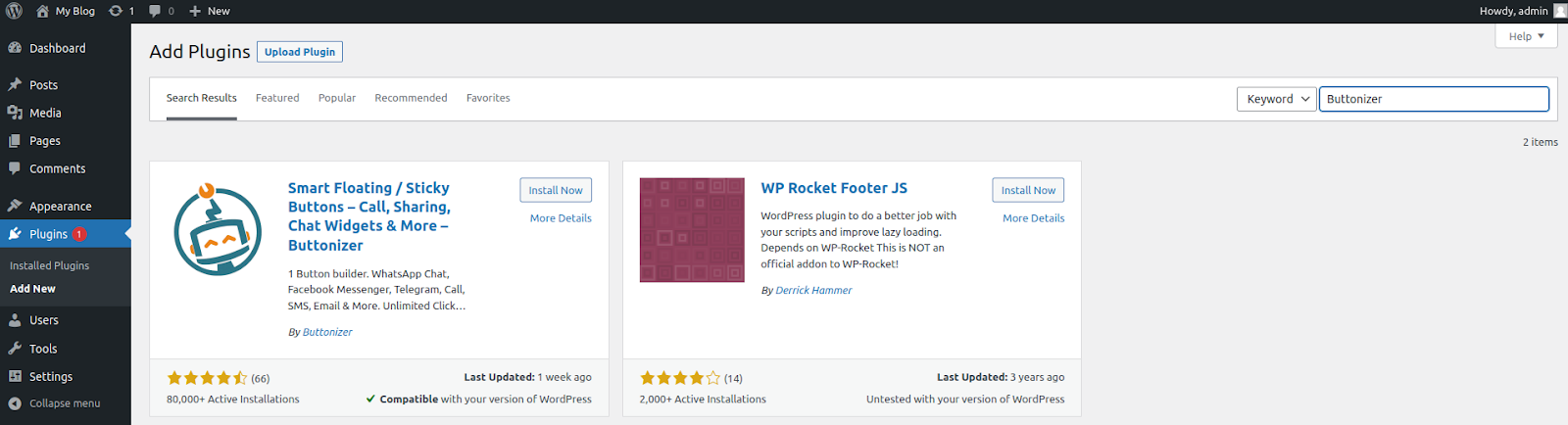Open the updates indicator showing 1
This screenshot has width=1568, height=425.
(122, 11)
